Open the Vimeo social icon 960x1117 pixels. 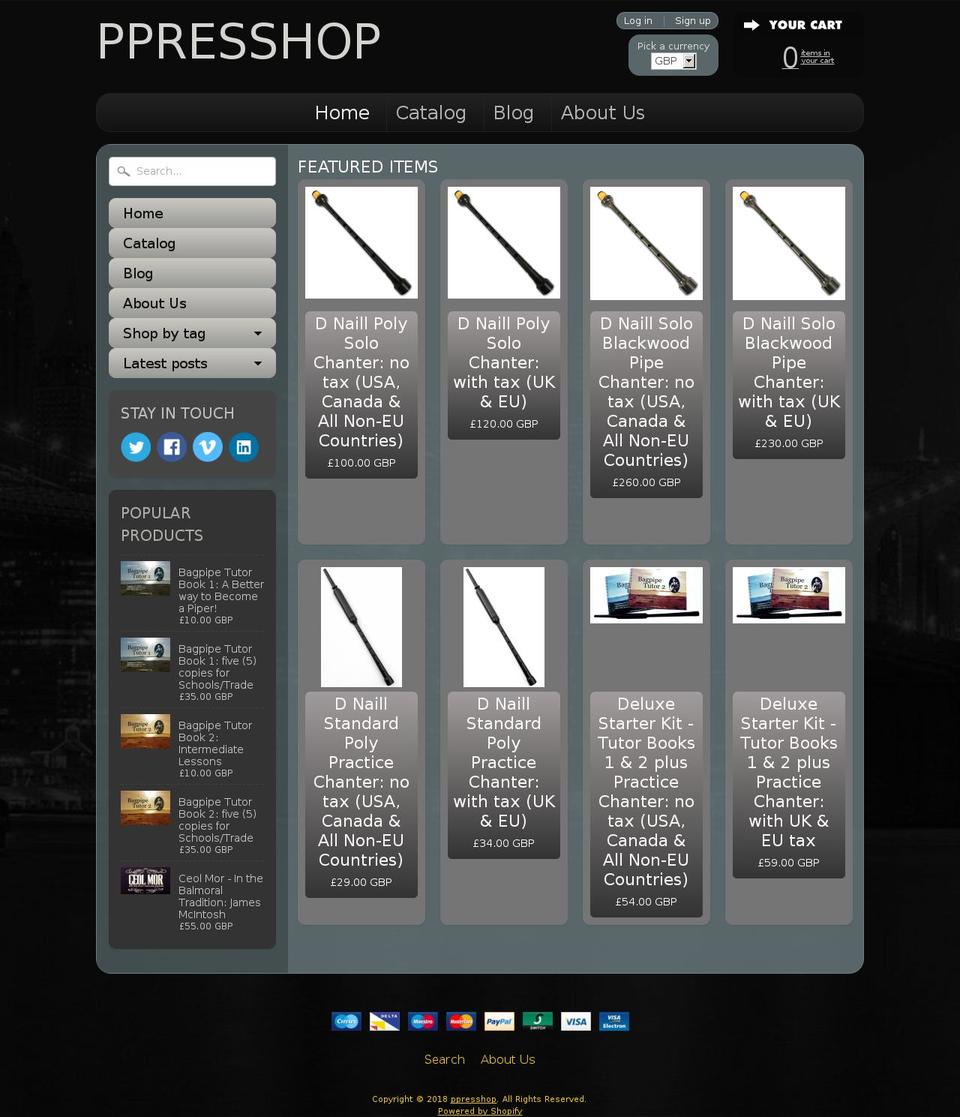pyautogui.click(x=207, y=447)
